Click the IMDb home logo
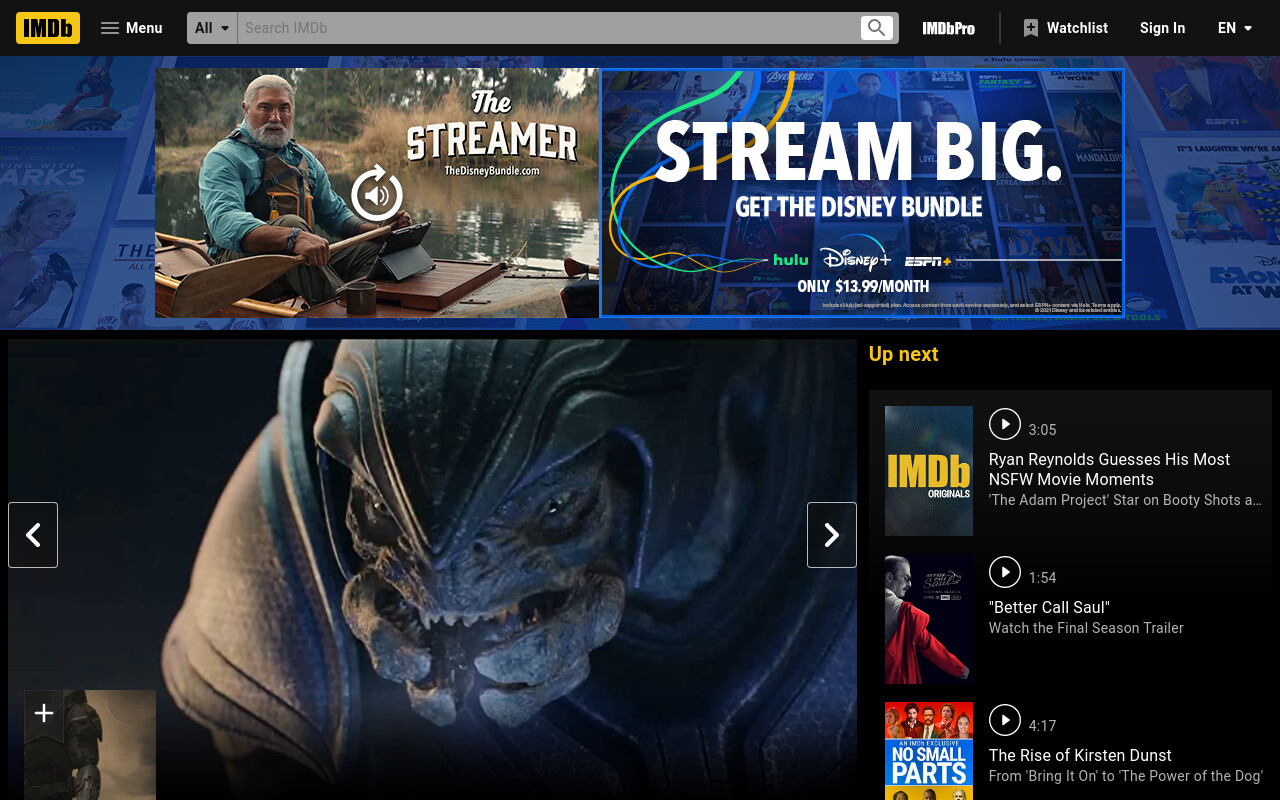The height and width of the screenshot is (800, 1280). (x=48, y=28)
